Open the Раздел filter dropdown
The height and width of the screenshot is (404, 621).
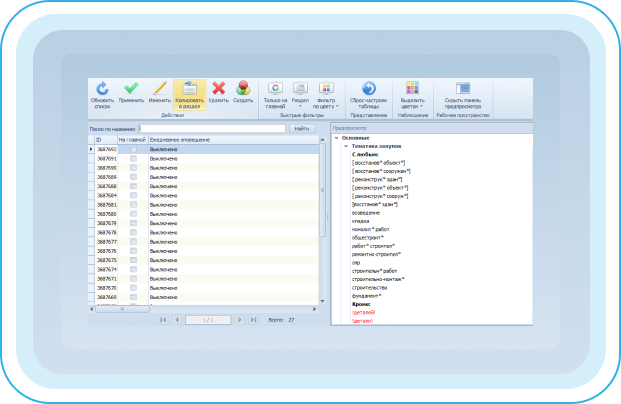click(300, 95)
